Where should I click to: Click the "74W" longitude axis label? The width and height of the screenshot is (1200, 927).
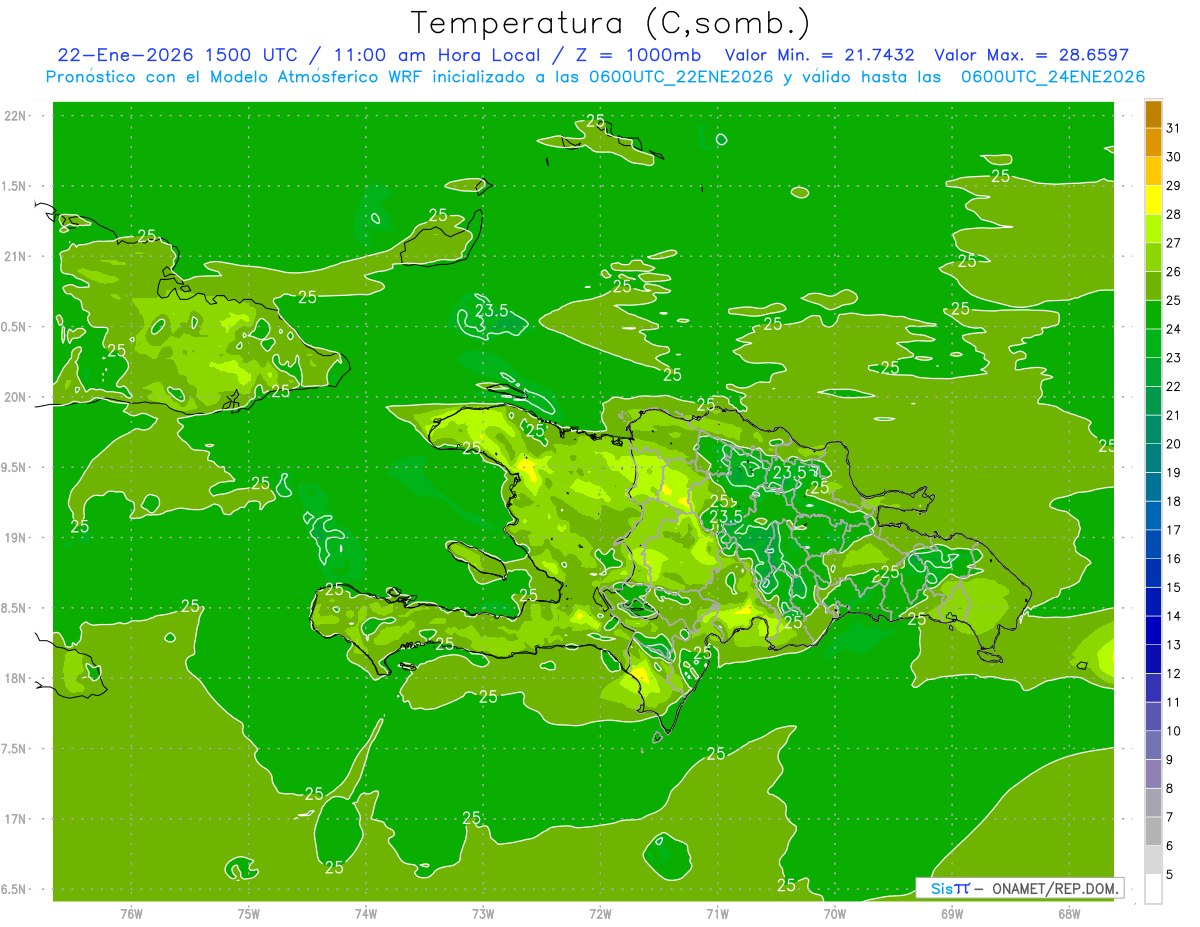366,914
